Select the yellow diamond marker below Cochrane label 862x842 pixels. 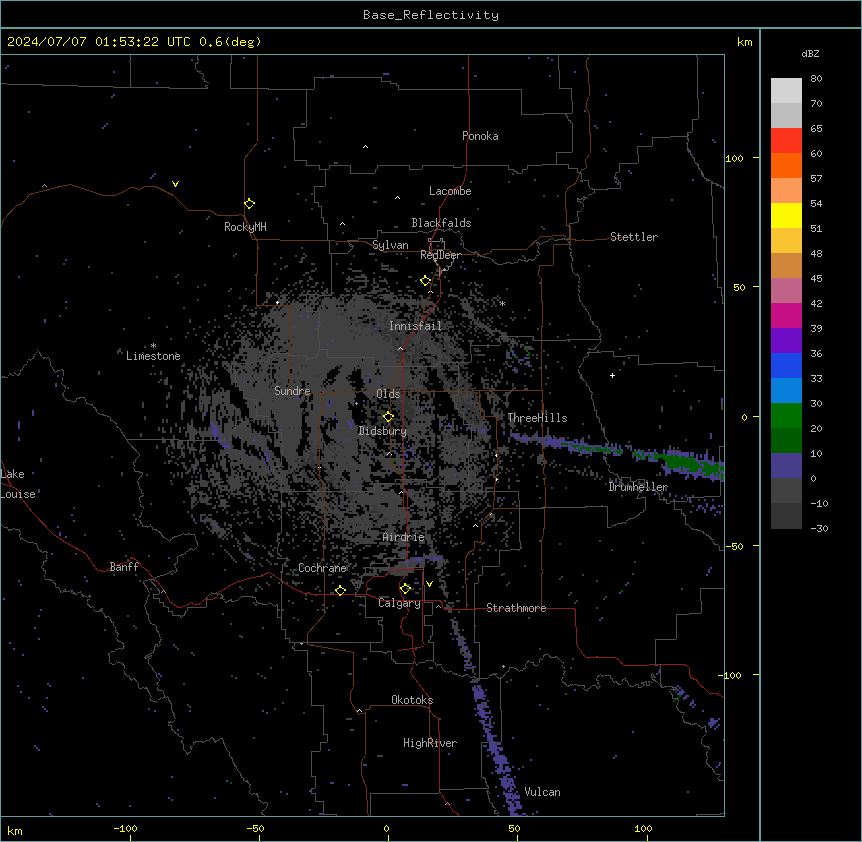(x=340, y=590)
